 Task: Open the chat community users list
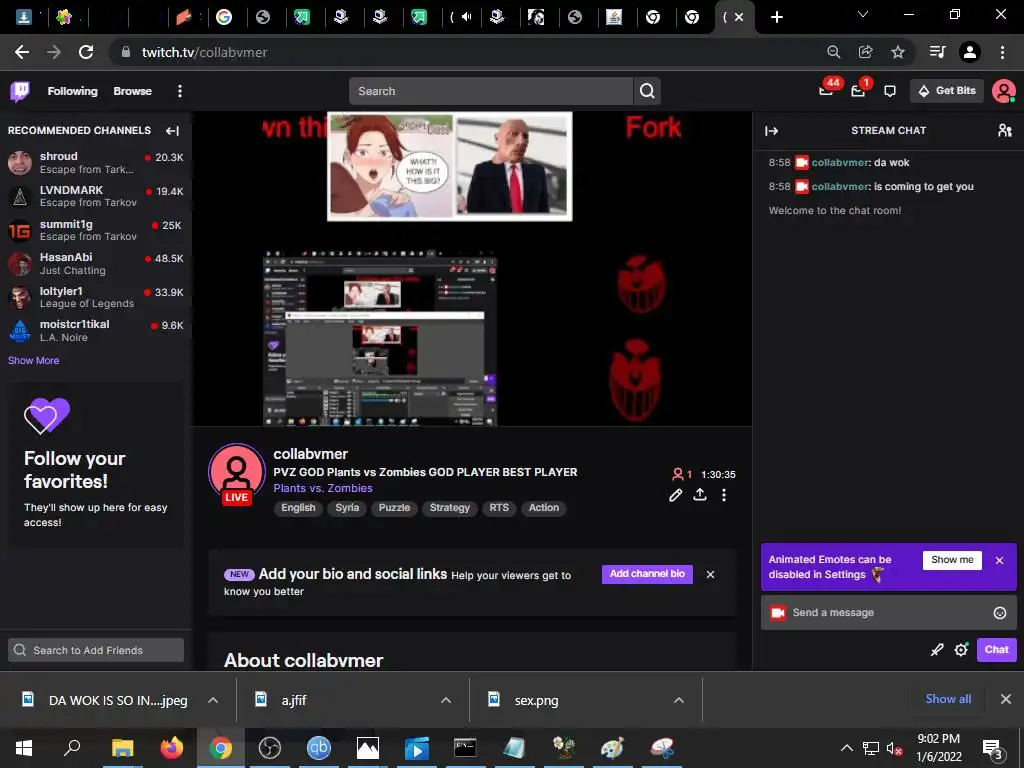pos(1004,131)
